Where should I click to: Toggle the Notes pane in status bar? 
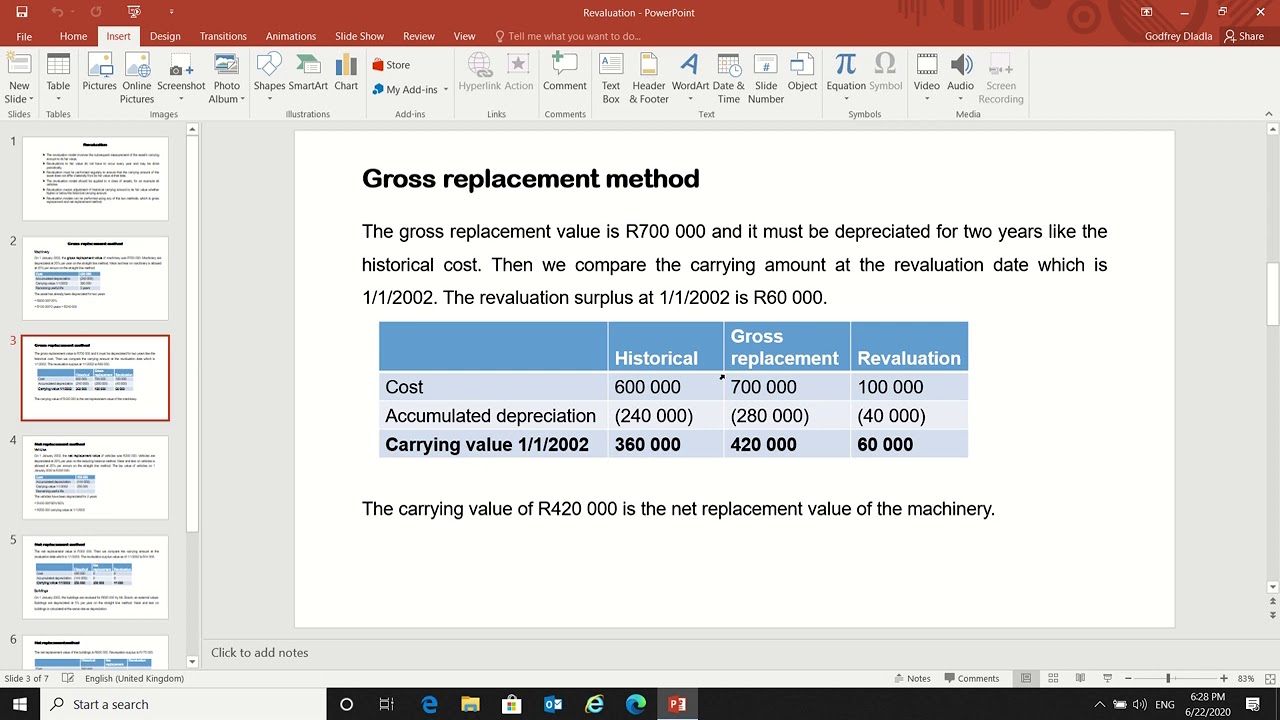[910, 678]
